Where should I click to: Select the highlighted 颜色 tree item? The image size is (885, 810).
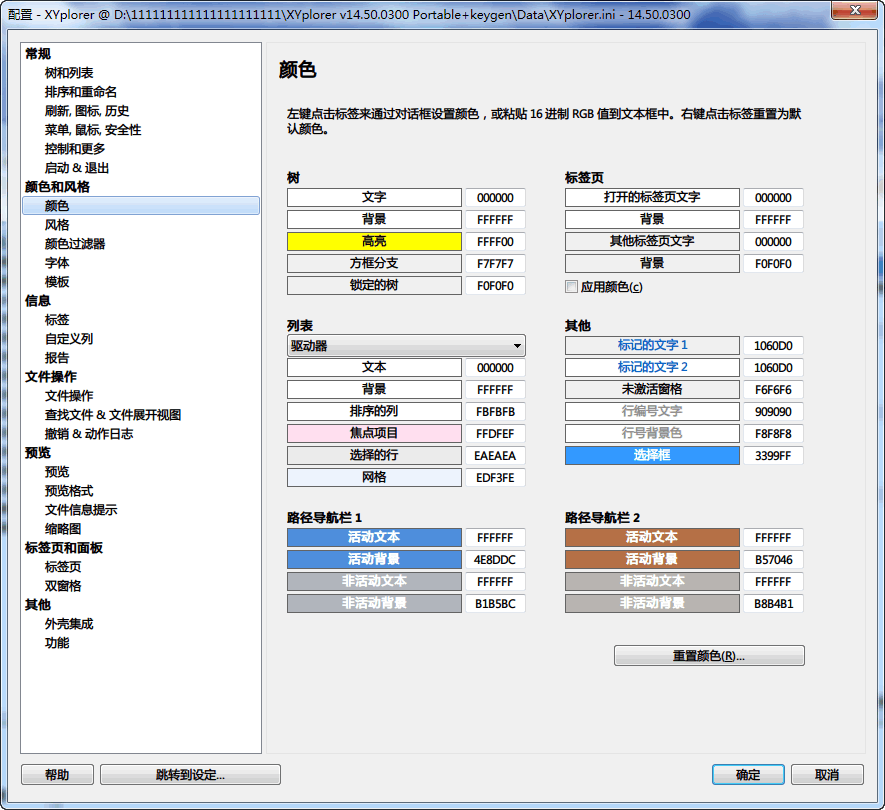pos(141,205)
